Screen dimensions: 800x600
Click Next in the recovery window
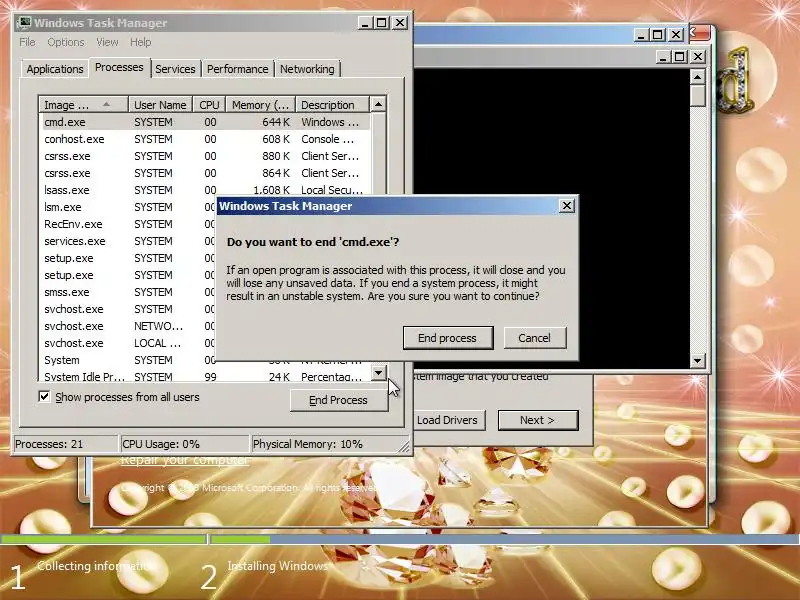click(538, 420)
